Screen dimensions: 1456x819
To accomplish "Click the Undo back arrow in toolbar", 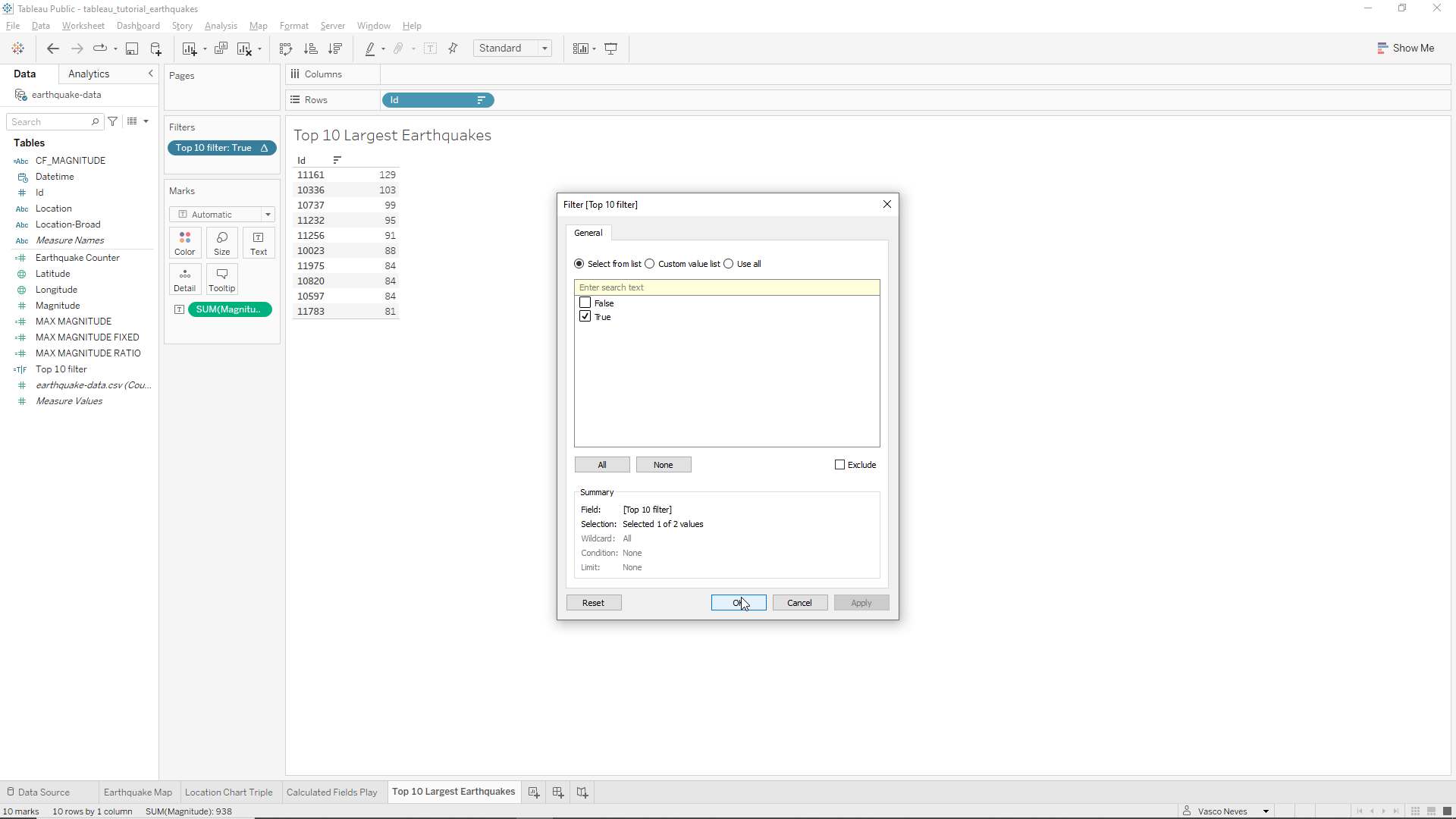I will coord(53,49).
